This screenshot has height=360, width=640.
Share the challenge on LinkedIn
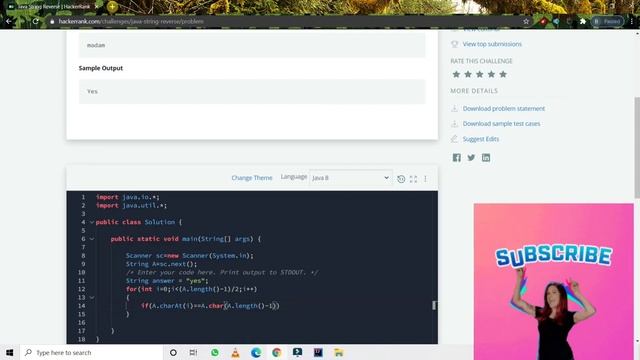pyautogui.click(x=486, y=158)
